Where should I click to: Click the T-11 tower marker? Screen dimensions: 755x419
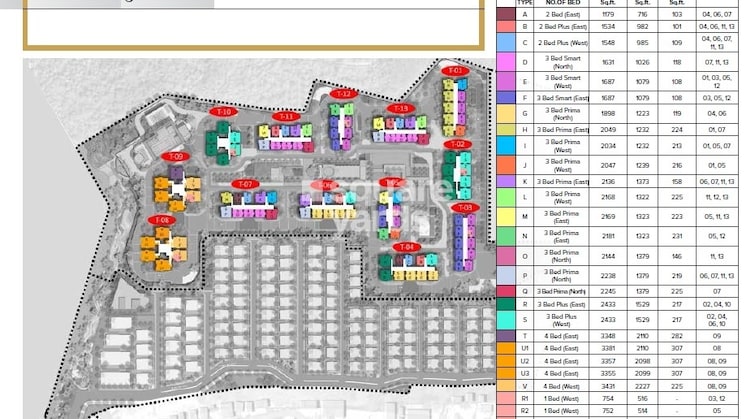(x=287, y=116)
